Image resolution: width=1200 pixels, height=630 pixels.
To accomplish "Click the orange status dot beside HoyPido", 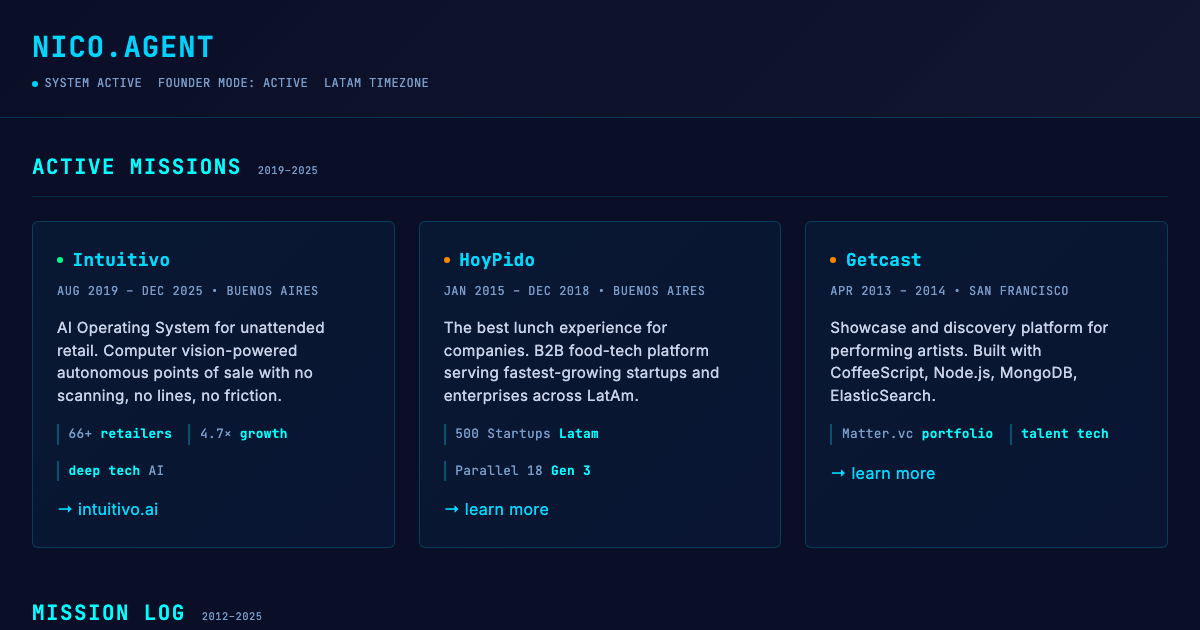I will coord(447,260).
